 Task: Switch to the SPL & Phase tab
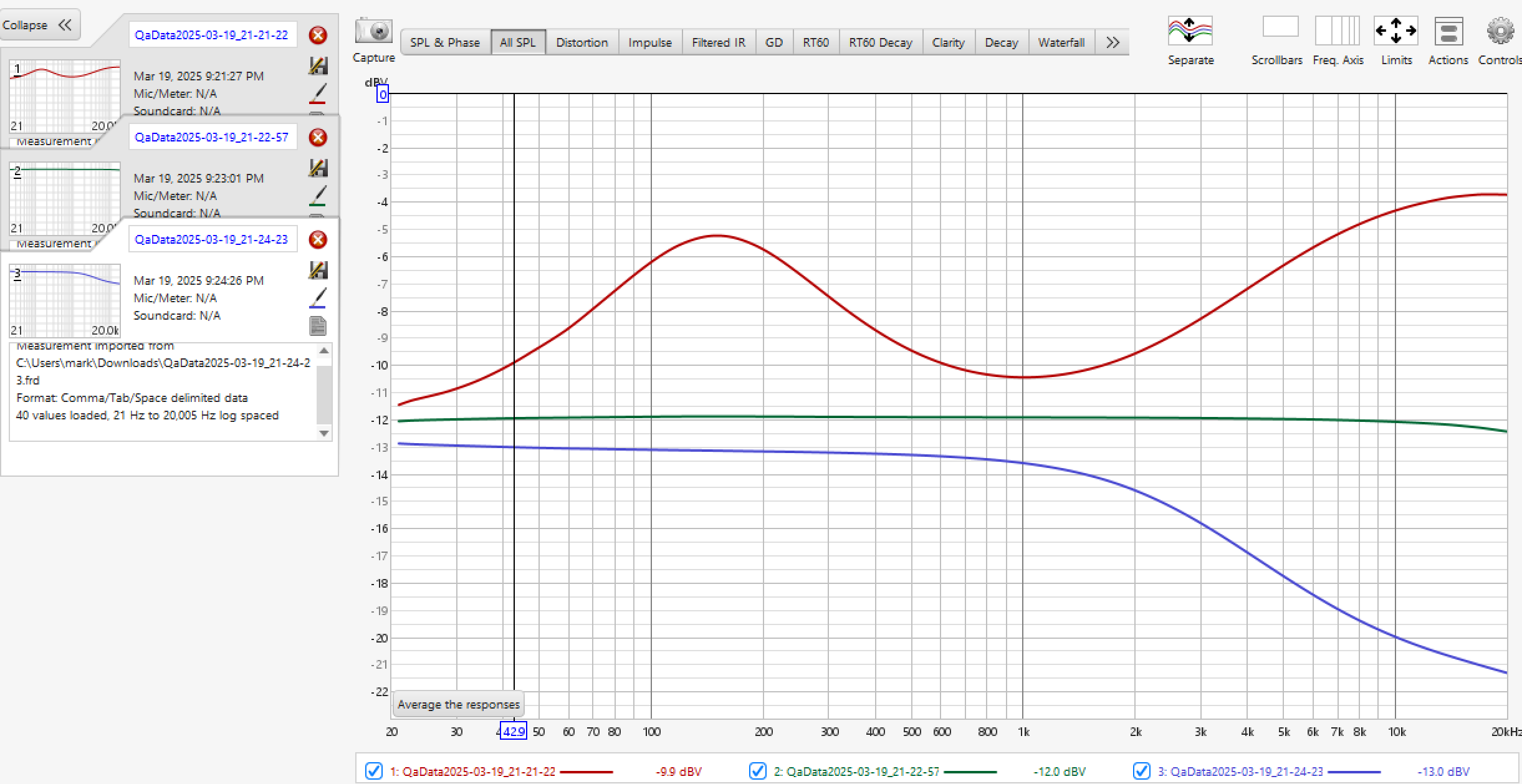(x=445, y=42)
